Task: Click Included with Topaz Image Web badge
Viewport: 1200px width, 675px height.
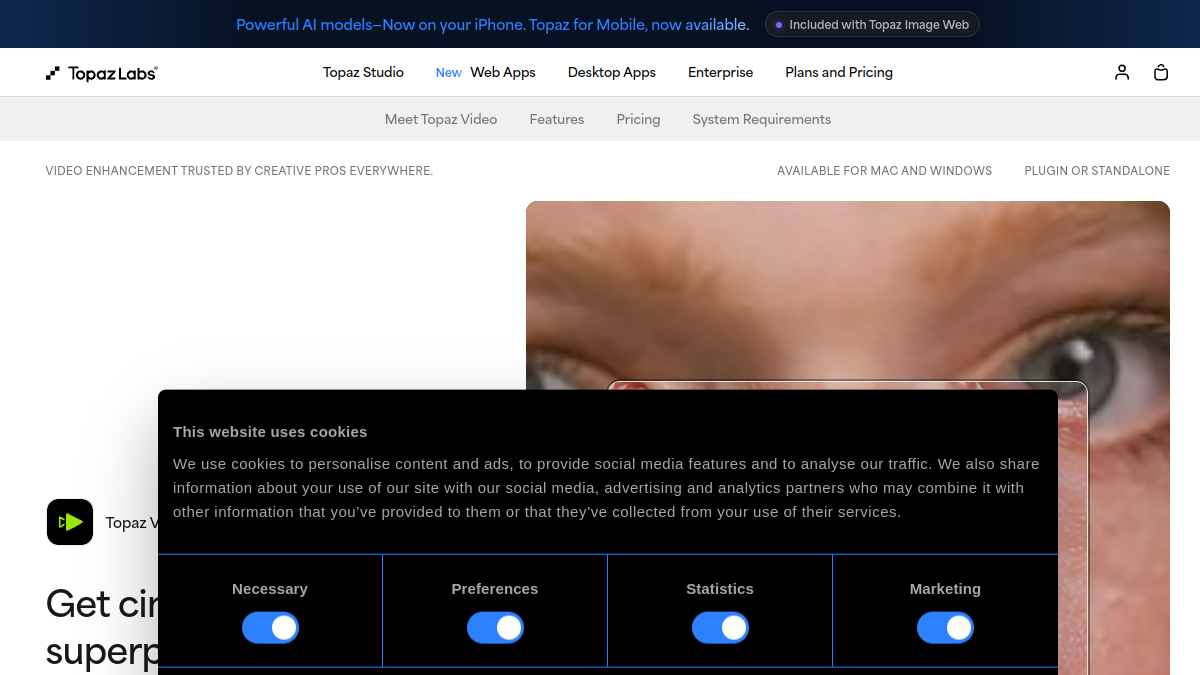Action: [x=872, y=24]
